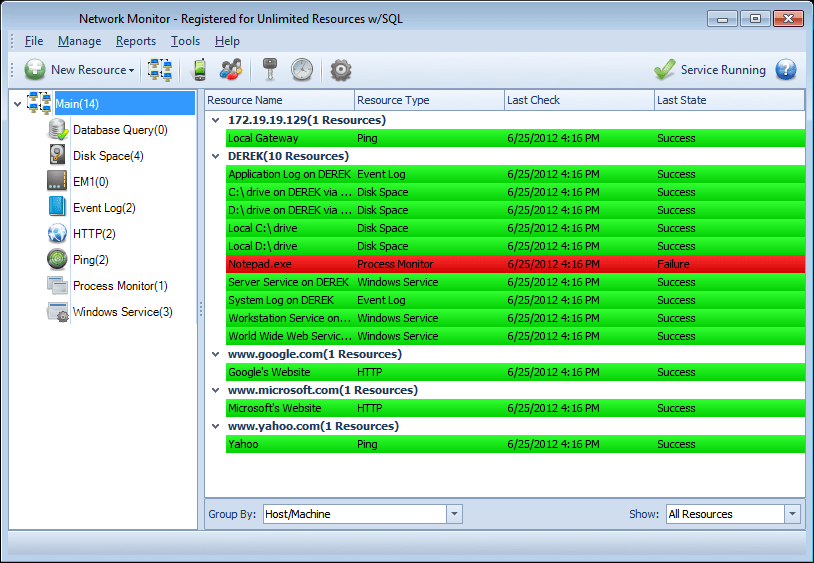Click the Ping radar icon

57,259
